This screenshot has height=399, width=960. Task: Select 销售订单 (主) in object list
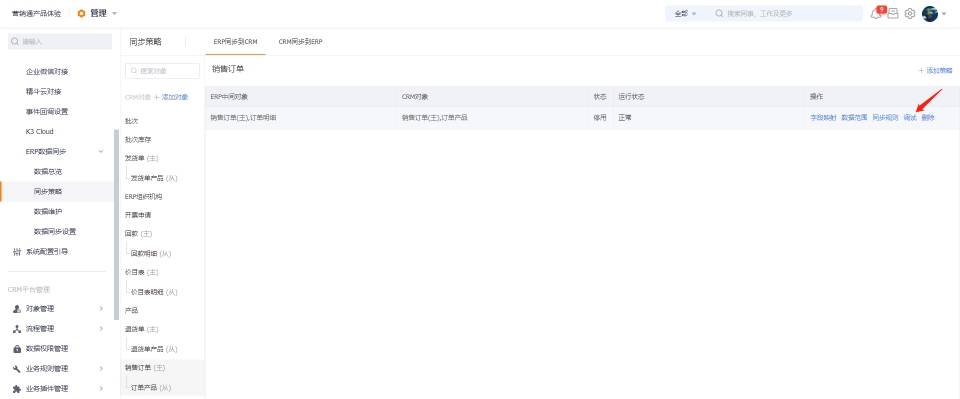point(145,368)
